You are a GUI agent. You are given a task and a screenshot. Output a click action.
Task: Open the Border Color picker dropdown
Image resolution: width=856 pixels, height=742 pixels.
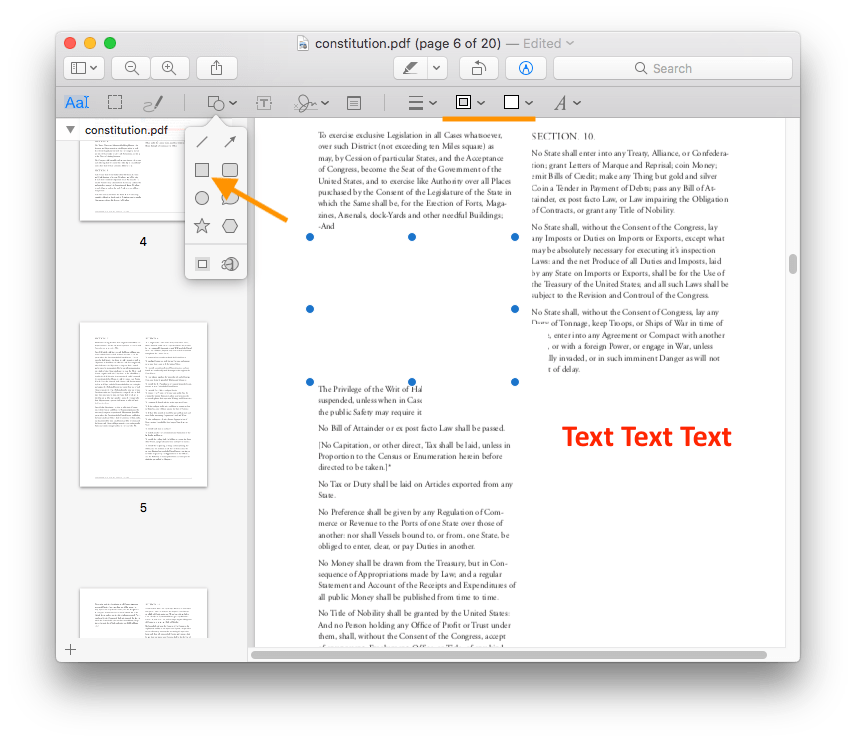pyautogui.click(x=470, y=102)
